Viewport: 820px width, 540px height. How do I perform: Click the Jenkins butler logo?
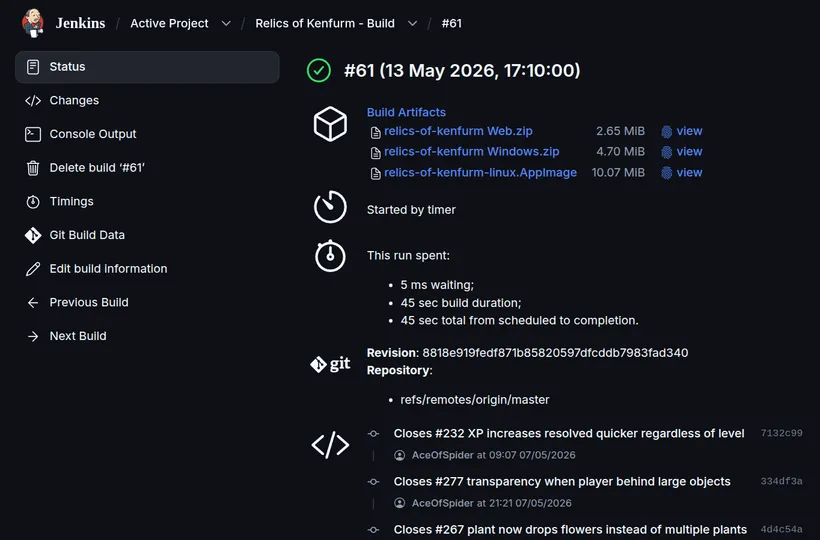coord(32,23)
